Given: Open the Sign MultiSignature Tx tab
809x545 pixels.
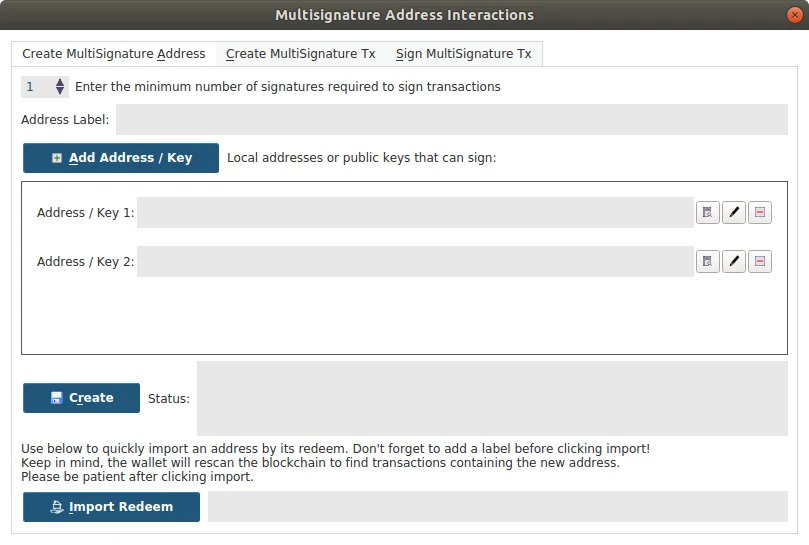Looking at the screenshot, I should point(463,54).
